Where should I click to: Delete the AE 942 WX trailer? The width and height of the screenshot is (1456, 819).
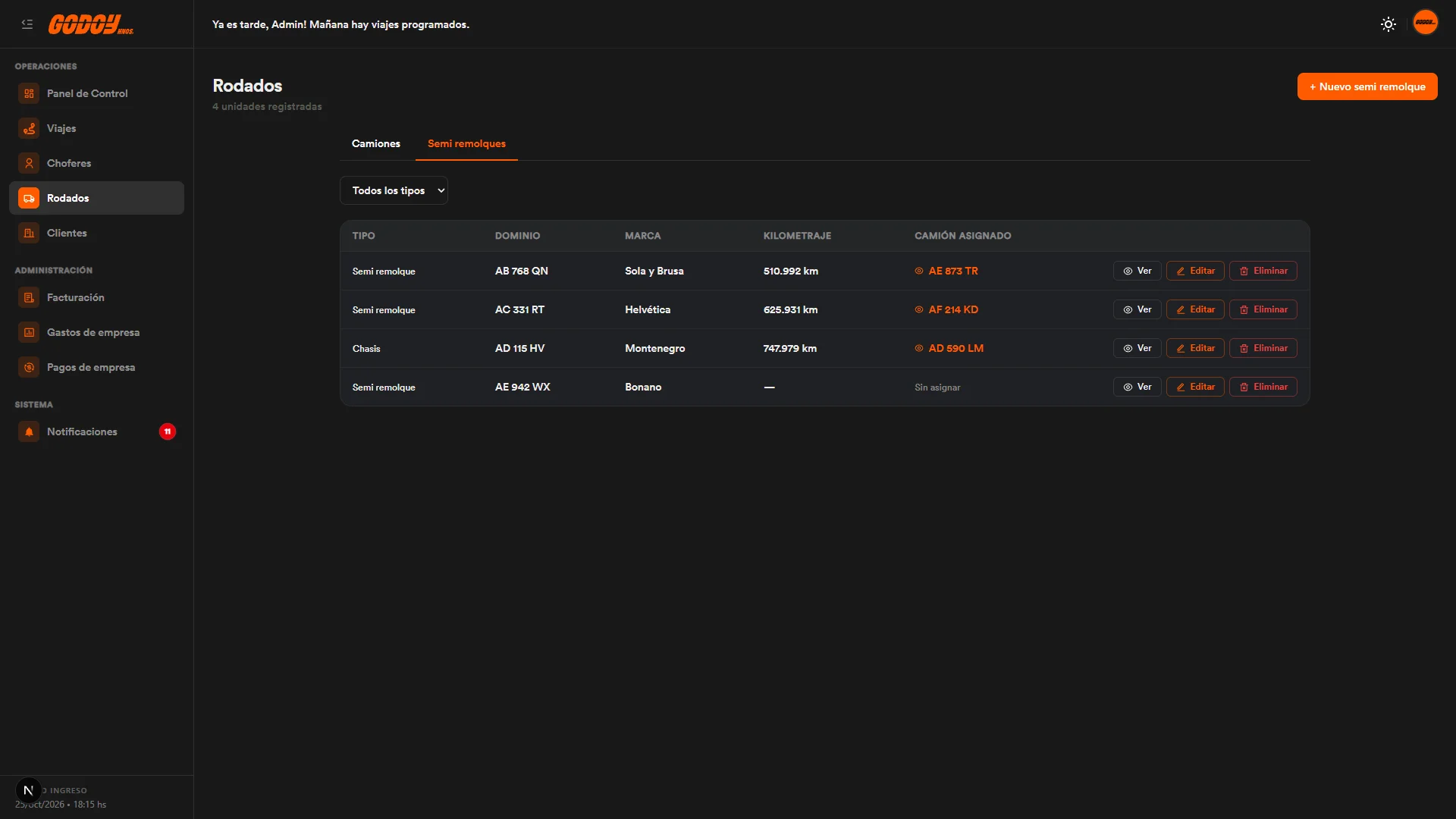pos(1263,387)
